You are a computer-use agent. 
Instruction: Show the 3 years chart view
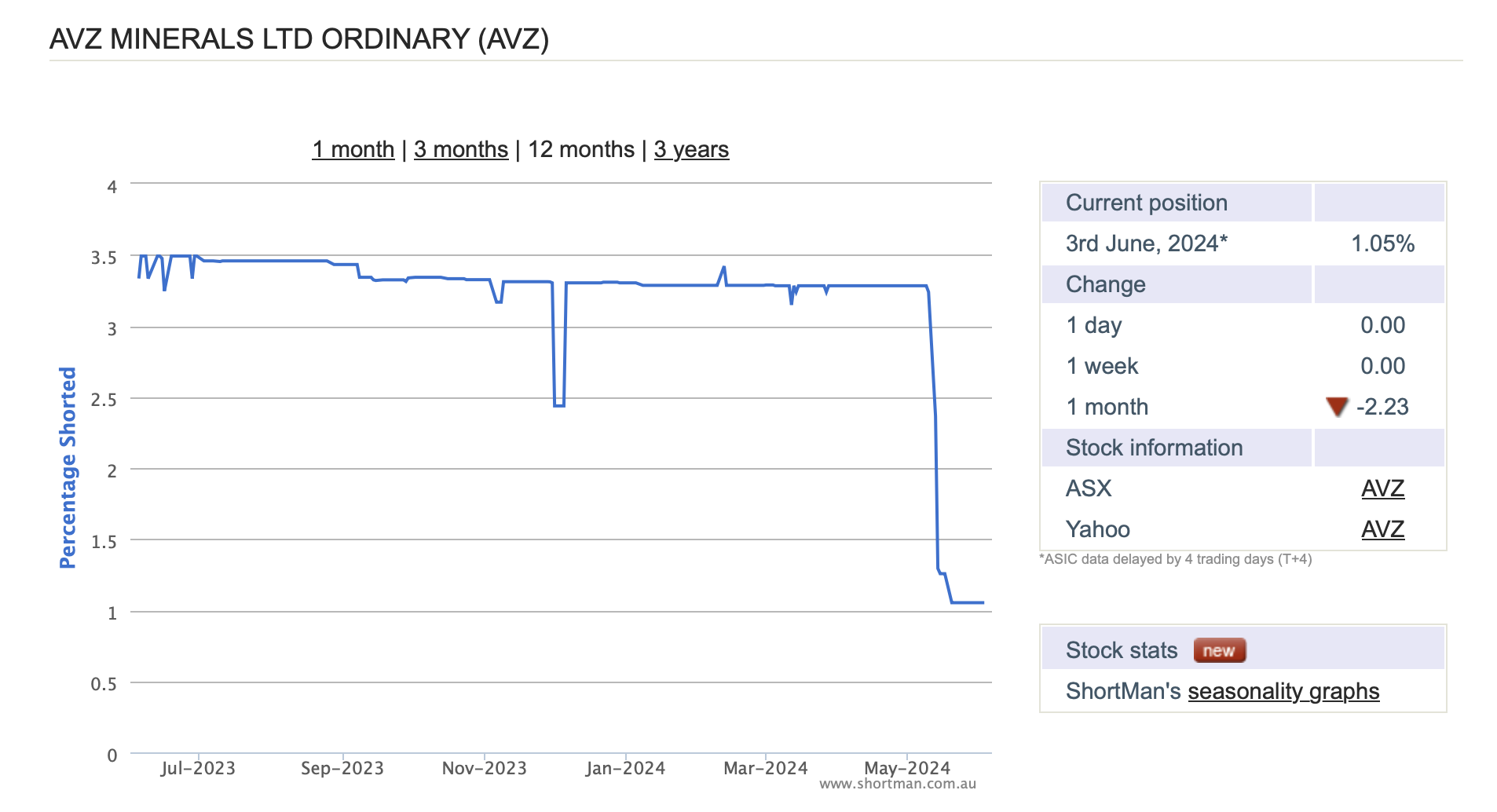pyautogui.click(x=691, y=149)
